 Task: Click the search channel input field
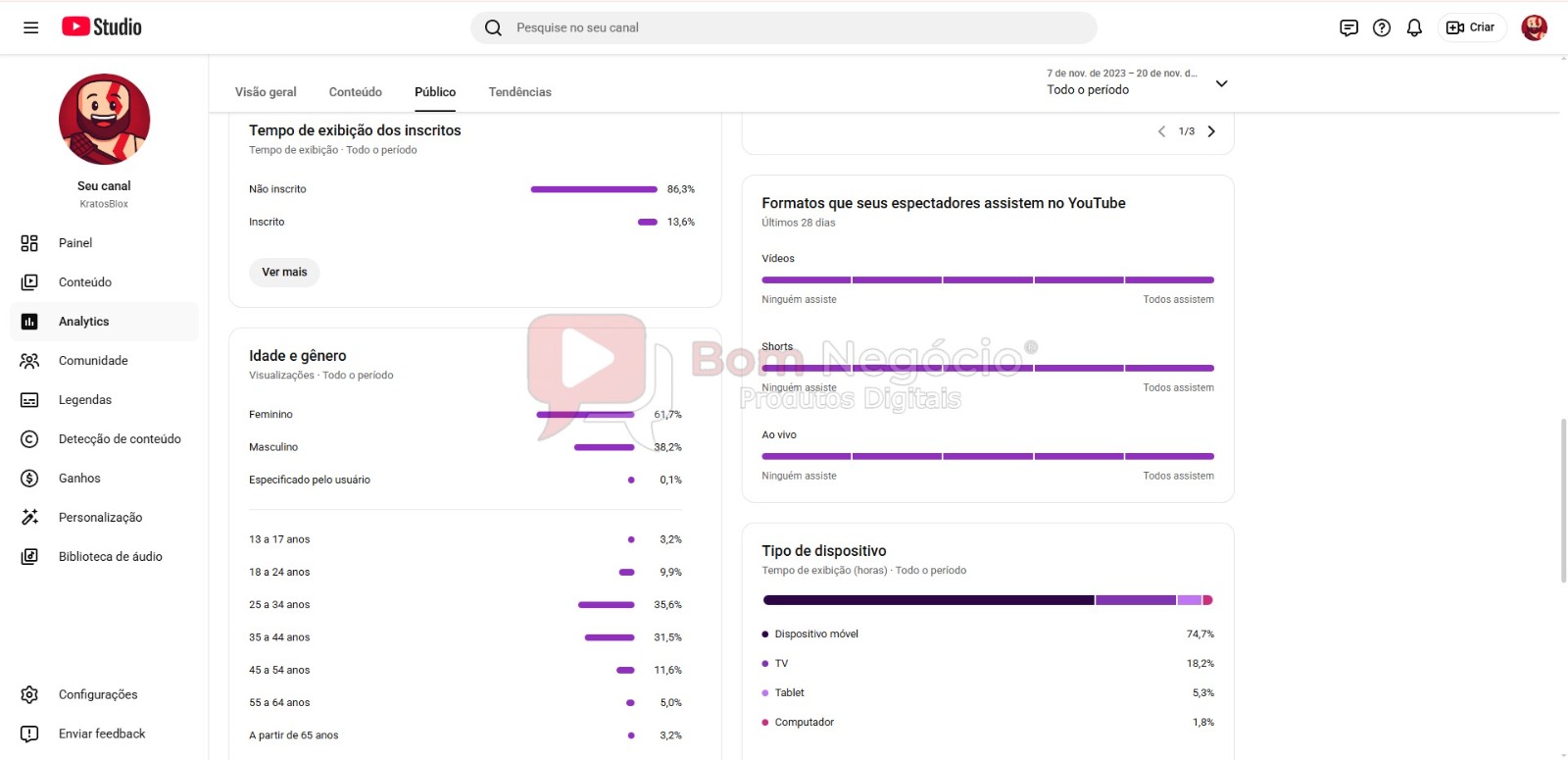[784, 27]
